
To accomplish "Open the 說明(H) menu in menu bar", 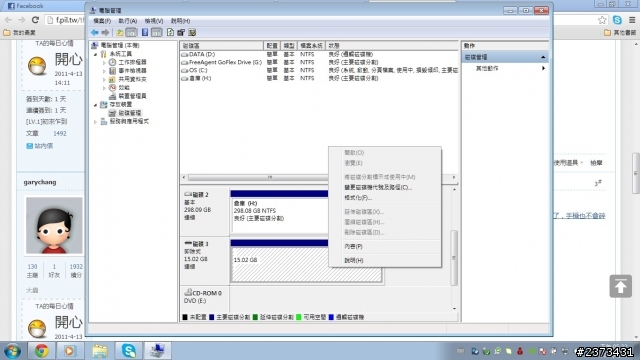I will pyautogui.click(x=180, y=21).
